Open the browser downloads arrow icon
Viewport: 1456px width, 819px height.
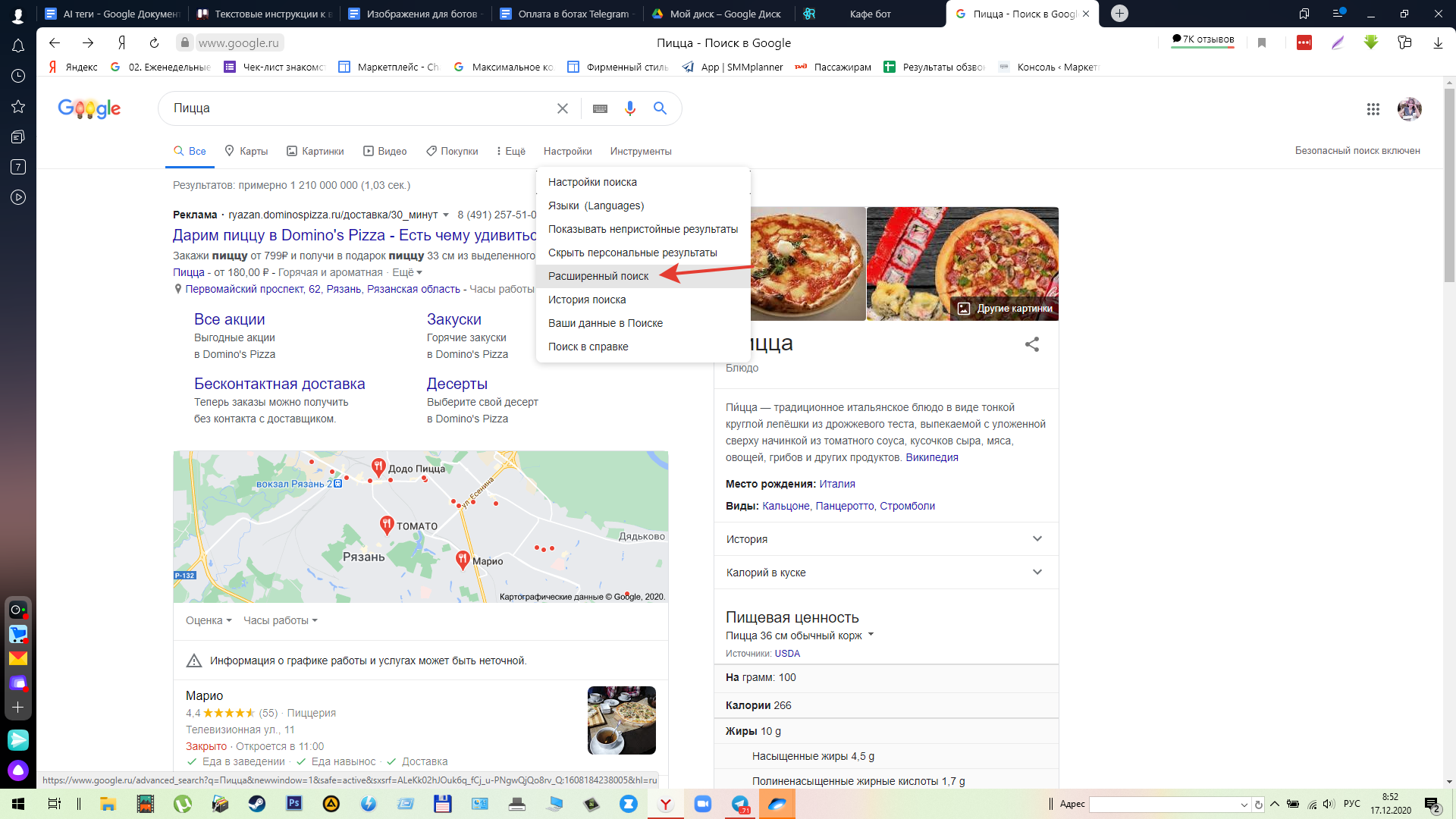click(1438, 43)
